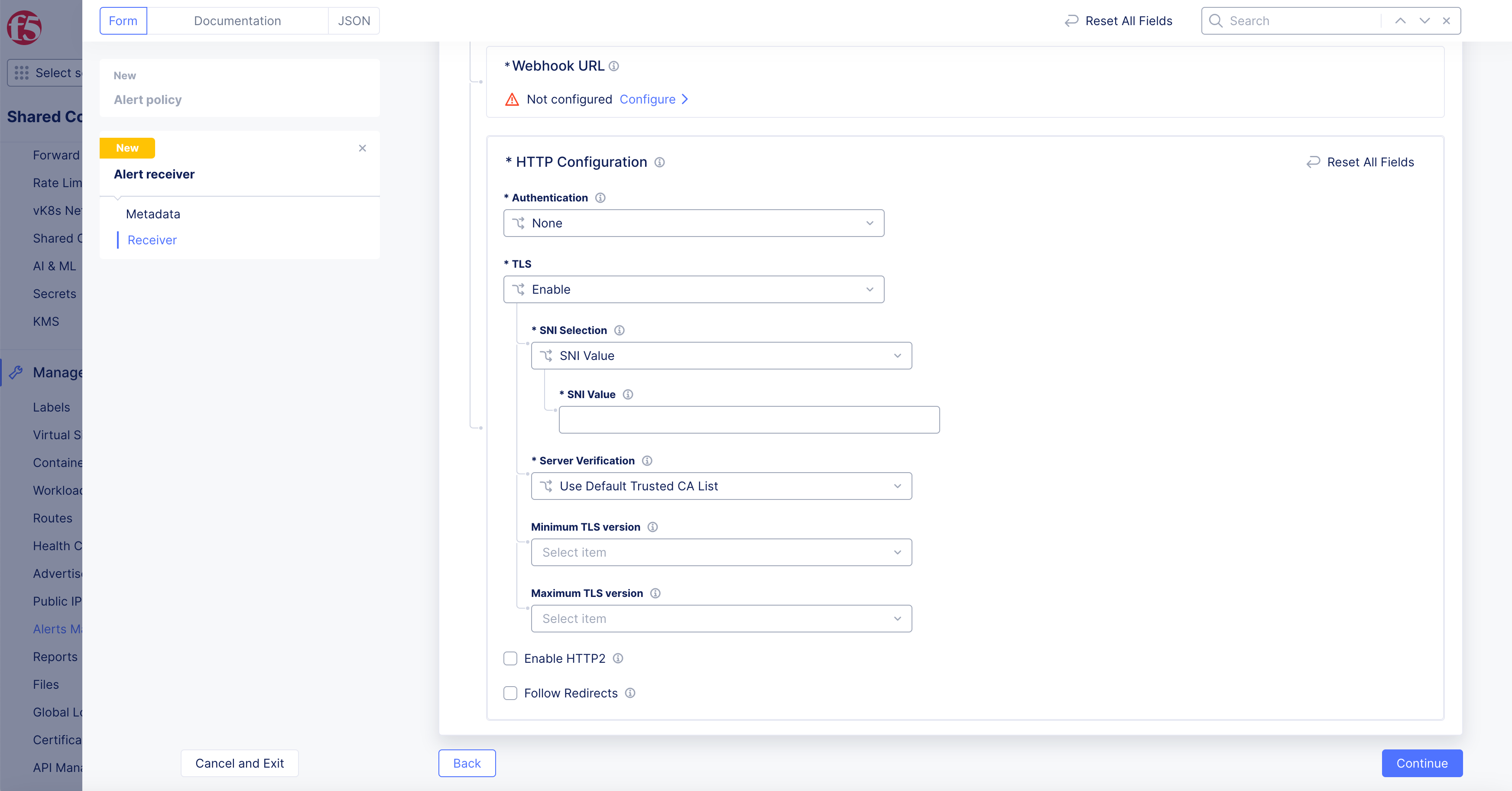This screenshot has width=1512, height=791.
Task: Click the Follow Redirects info icon
Action: click(x=630, y=693)
